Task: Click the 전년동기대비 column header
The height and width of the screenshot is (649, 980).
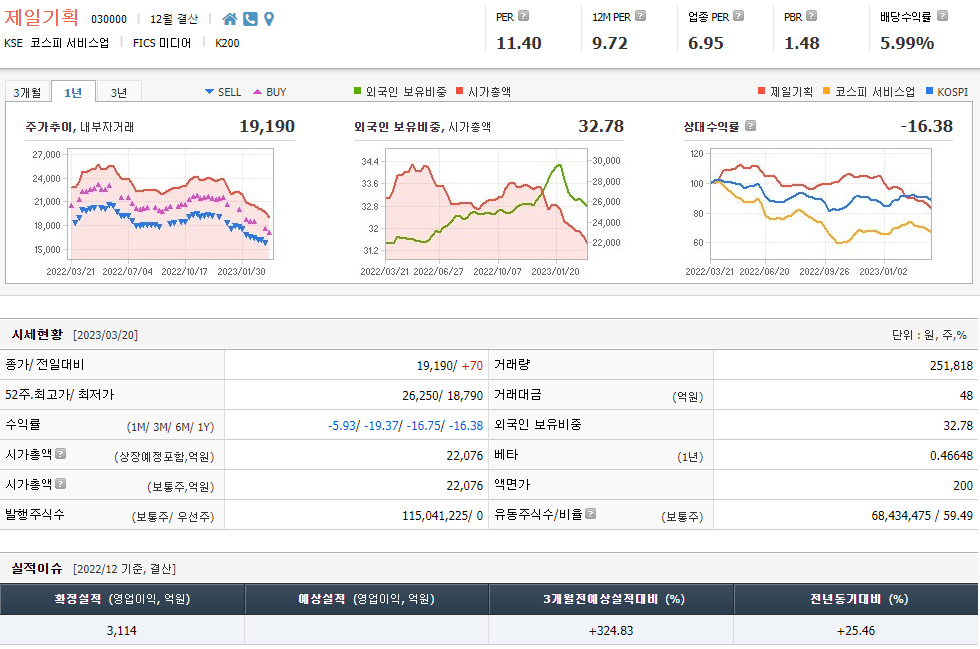Action: (x=856, y=599)
